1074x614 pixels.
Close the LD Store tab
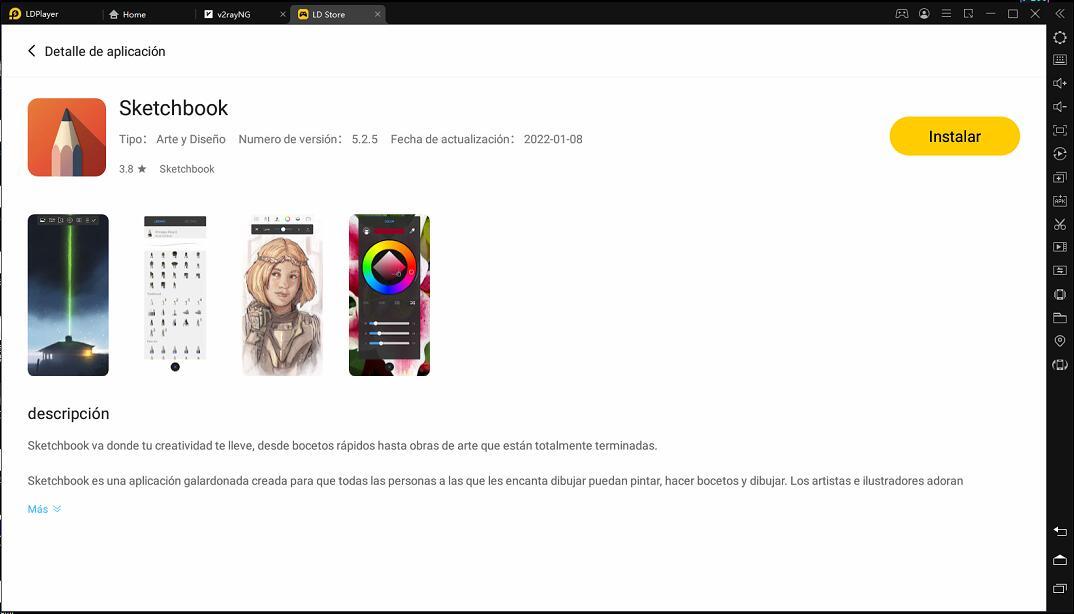click(x=377, y=14)
